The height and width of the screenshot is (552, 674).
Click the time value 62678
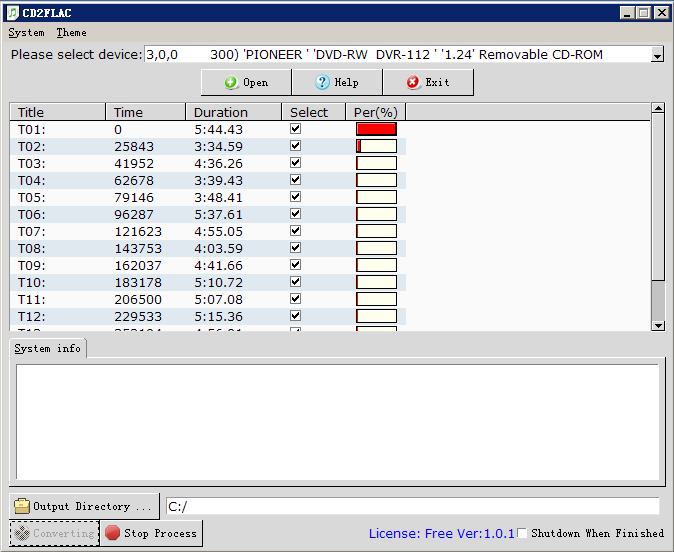click(x=134, y=180)
